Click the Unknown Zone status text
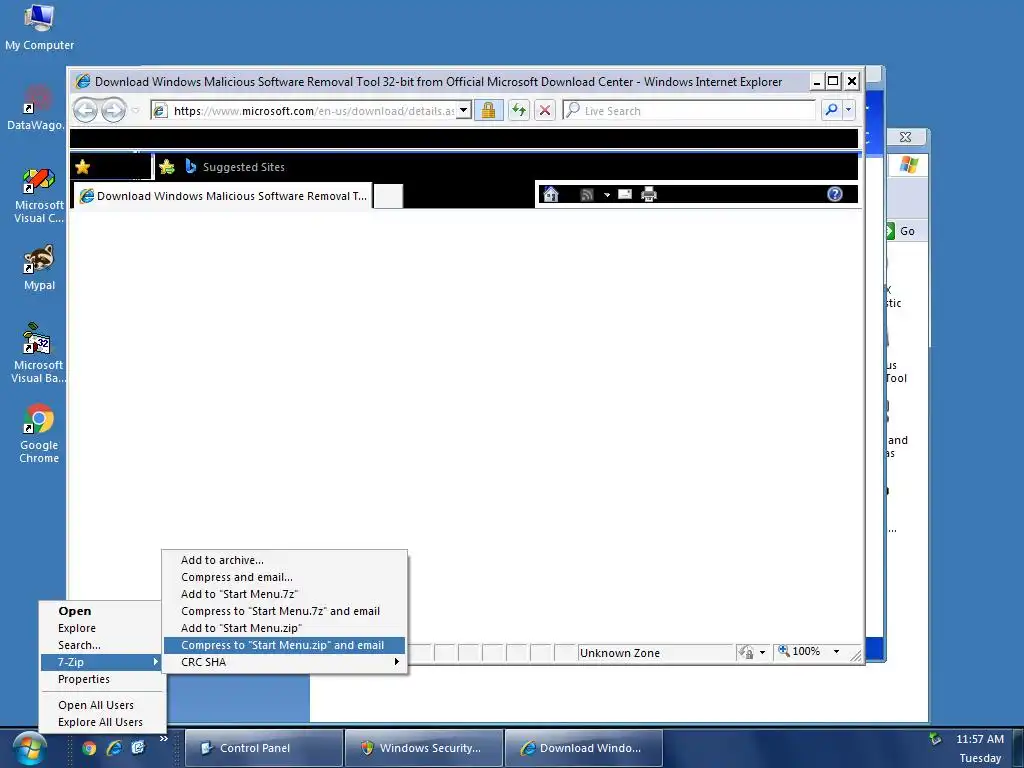Screen dimensions: 1024x768 tap(620, 653)
